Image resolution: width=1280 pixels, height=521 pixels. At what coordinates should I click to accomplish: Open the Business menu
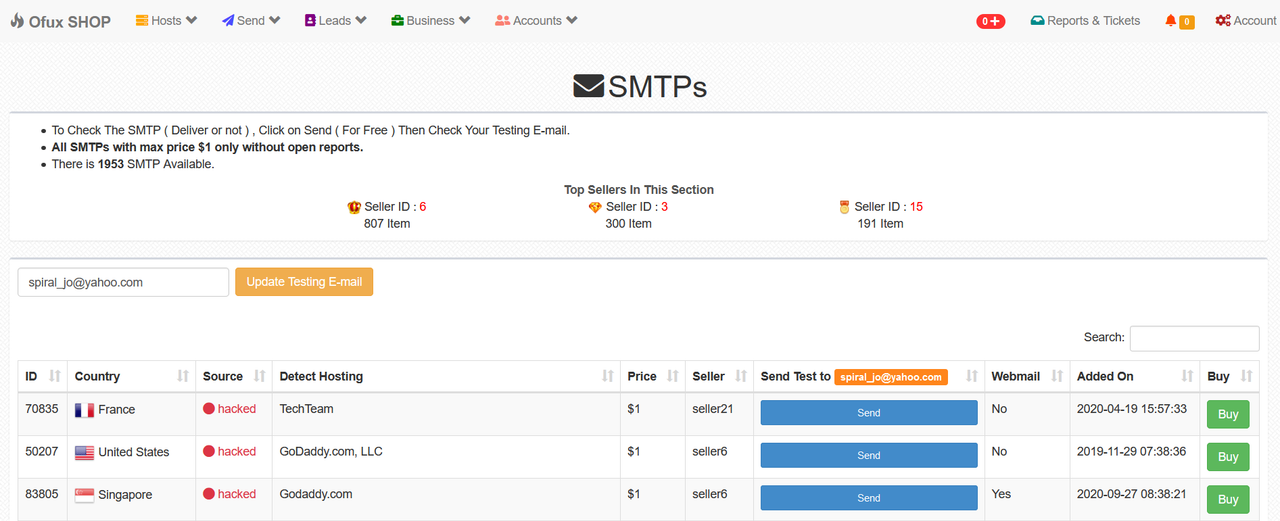tap(431, 20)
